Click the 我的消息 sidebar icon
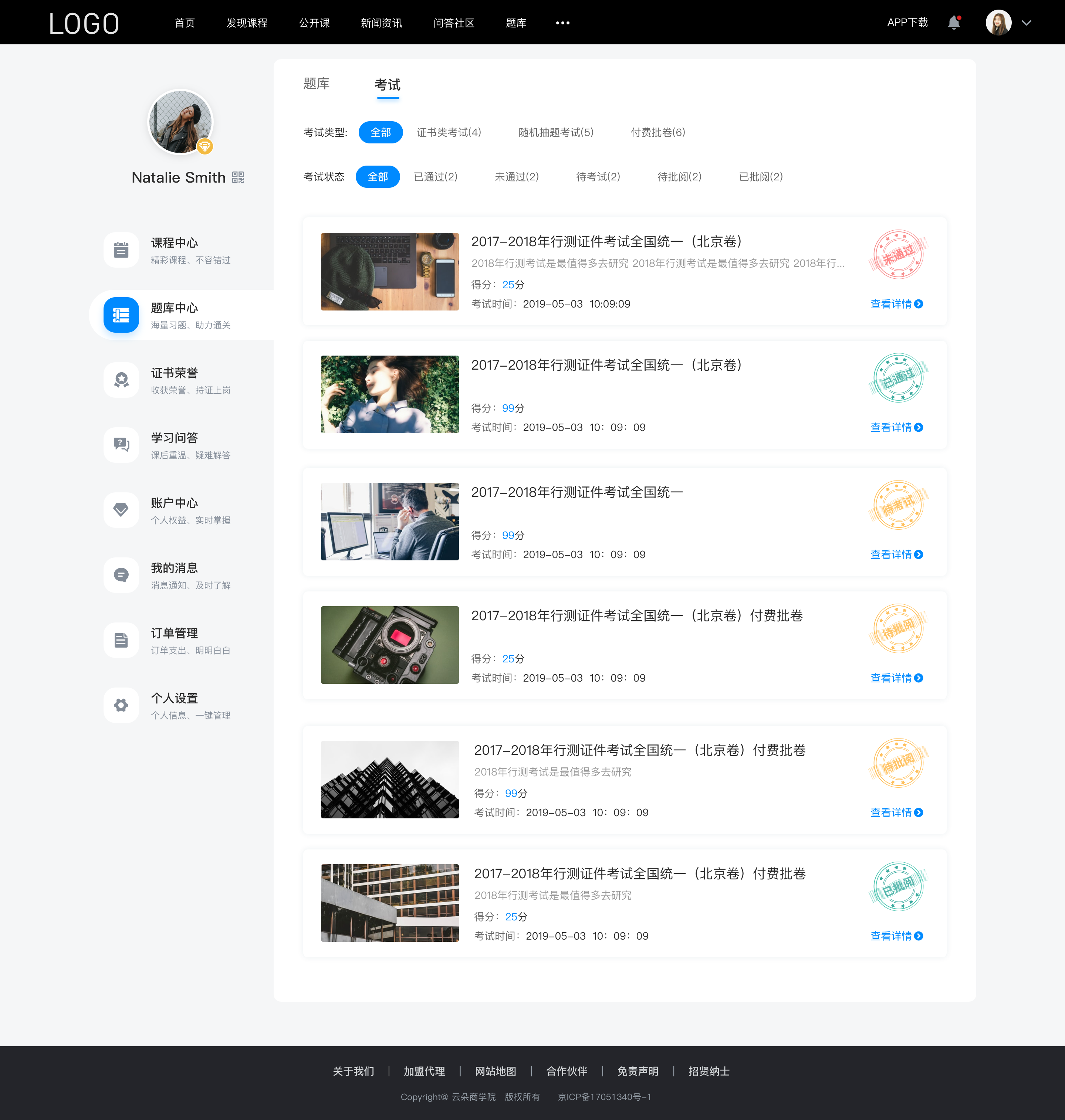The width and height of the screenshot is (1065, 1120). pos(120,576)
